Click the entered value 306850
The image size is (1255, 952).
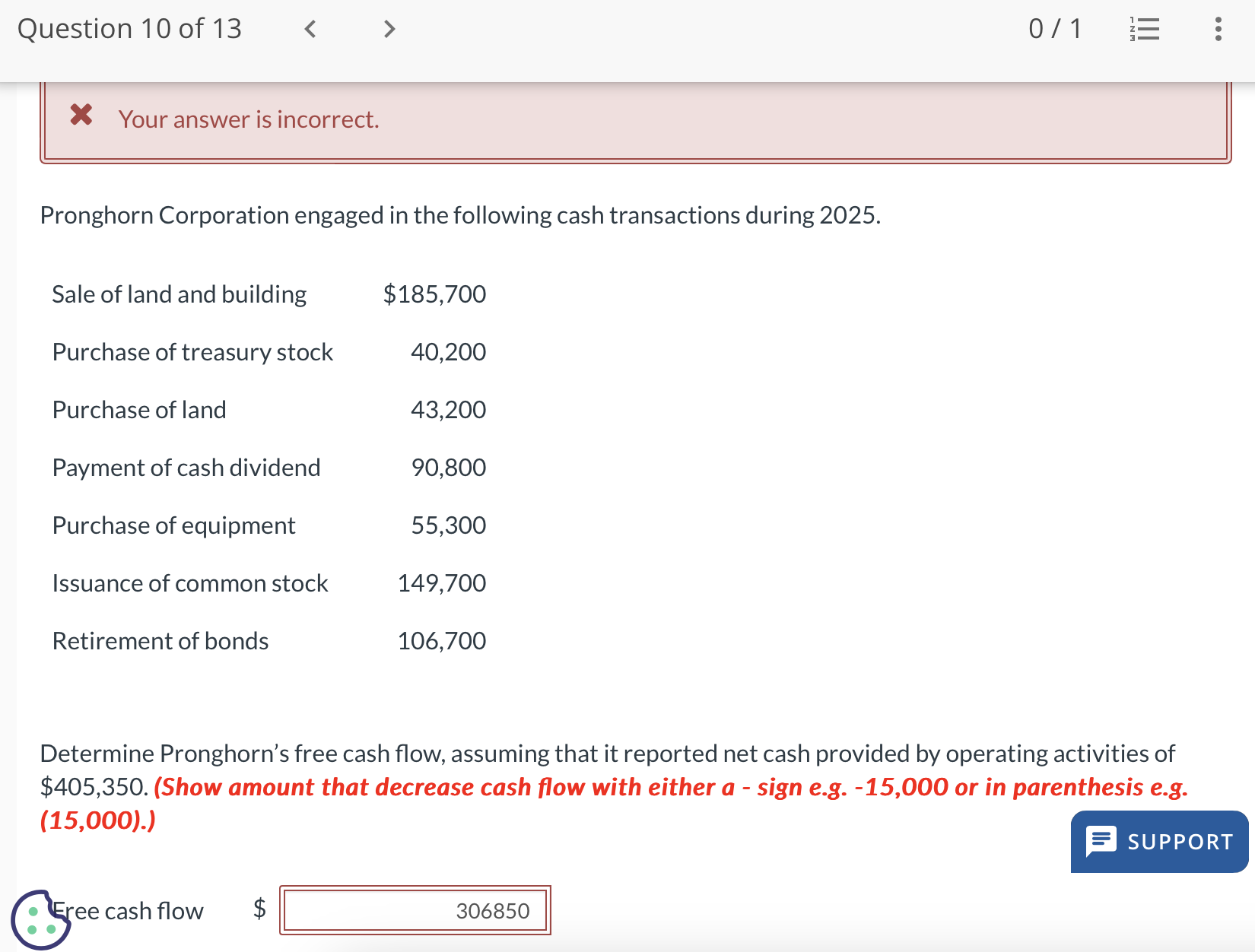[x=491, y=909]
